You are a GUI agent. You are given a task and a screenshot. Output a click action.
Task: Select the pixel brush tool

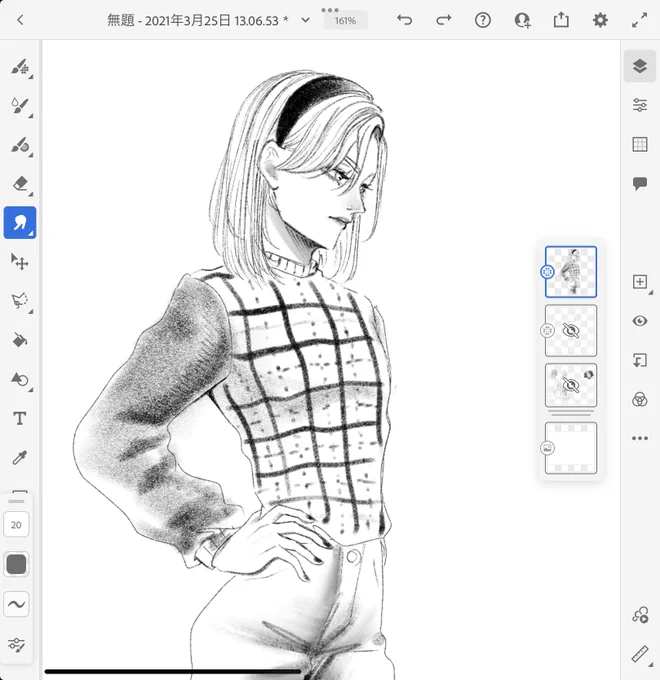tap(20, 67)
